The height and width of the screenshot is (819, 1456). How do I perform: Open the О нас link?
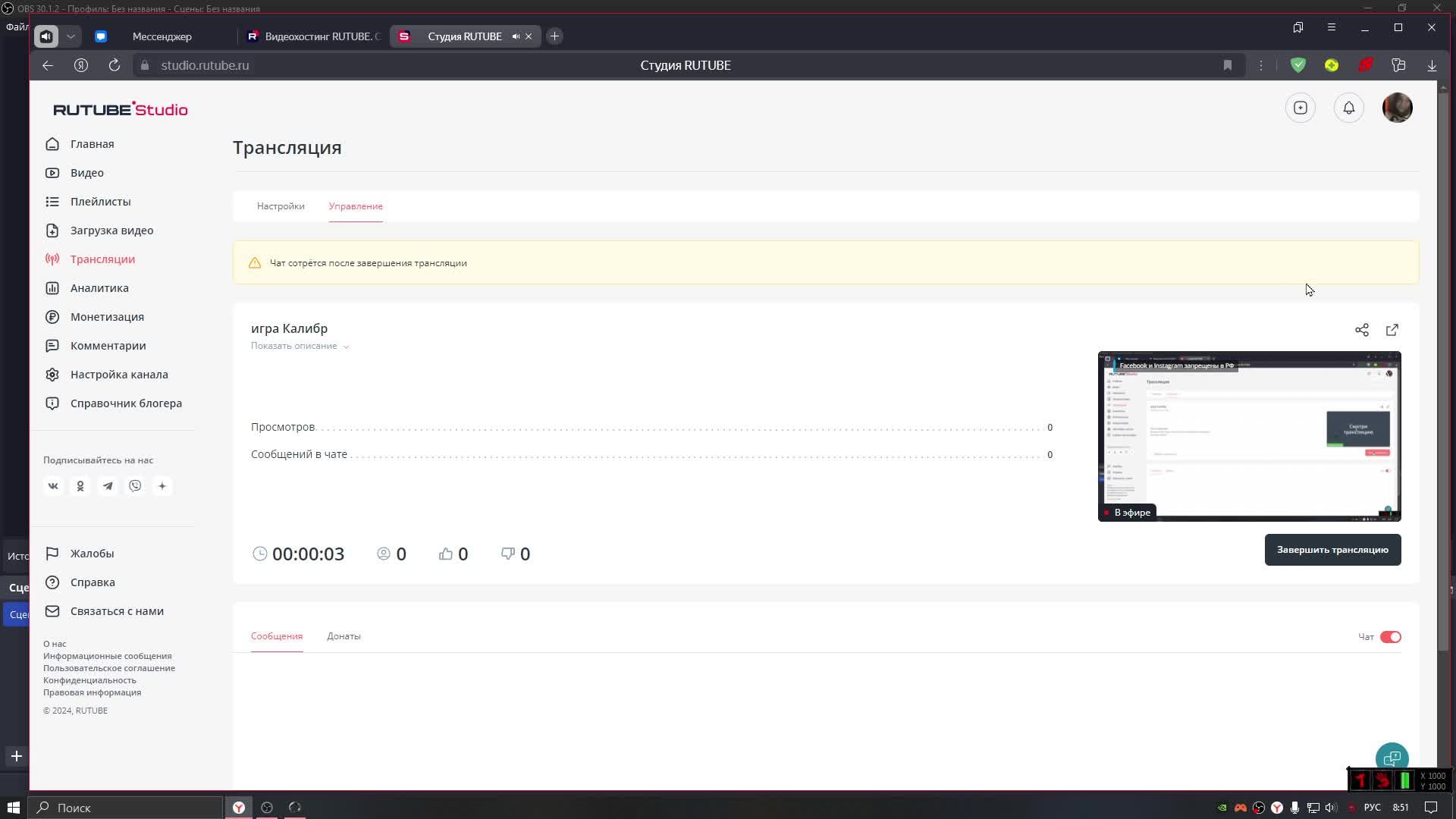click(x=55, y=644)
